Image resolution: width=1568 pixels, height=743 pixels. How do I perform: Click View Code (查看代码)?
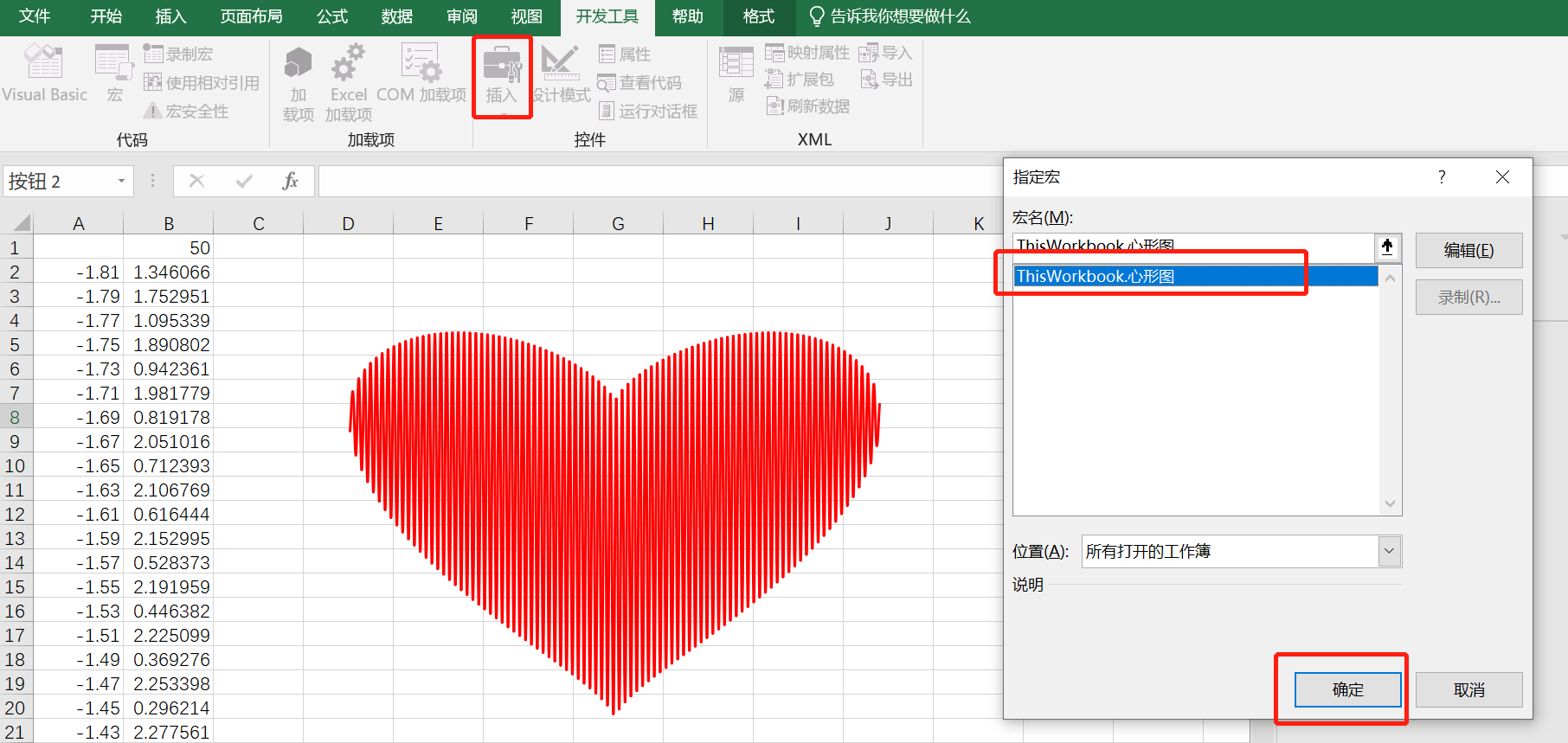639,82
